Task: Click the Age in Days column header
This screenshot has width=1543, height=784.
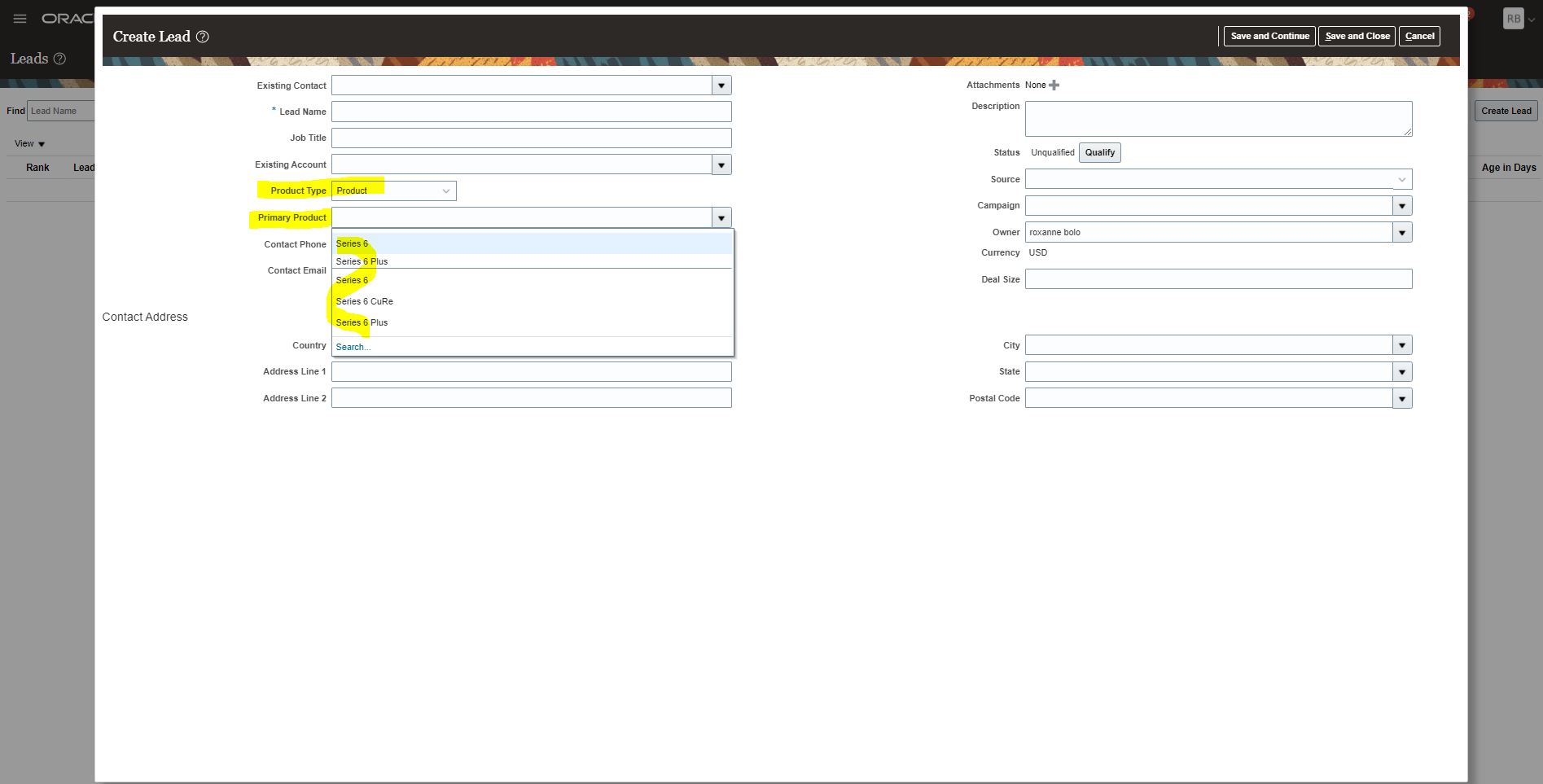Action: (x=1509, y=168)
